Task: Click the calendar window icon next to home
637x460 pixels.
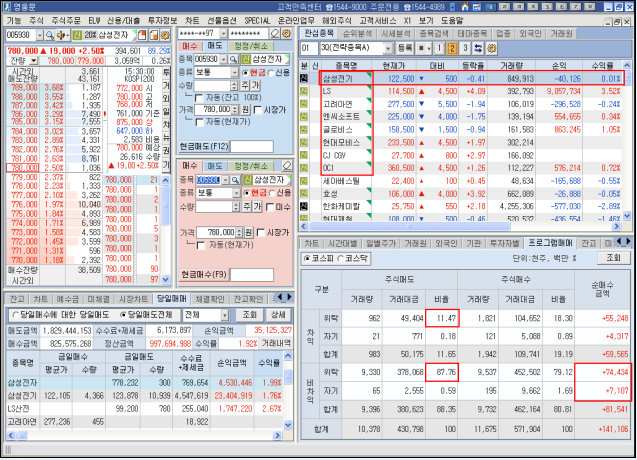Action: click(476, 7)
